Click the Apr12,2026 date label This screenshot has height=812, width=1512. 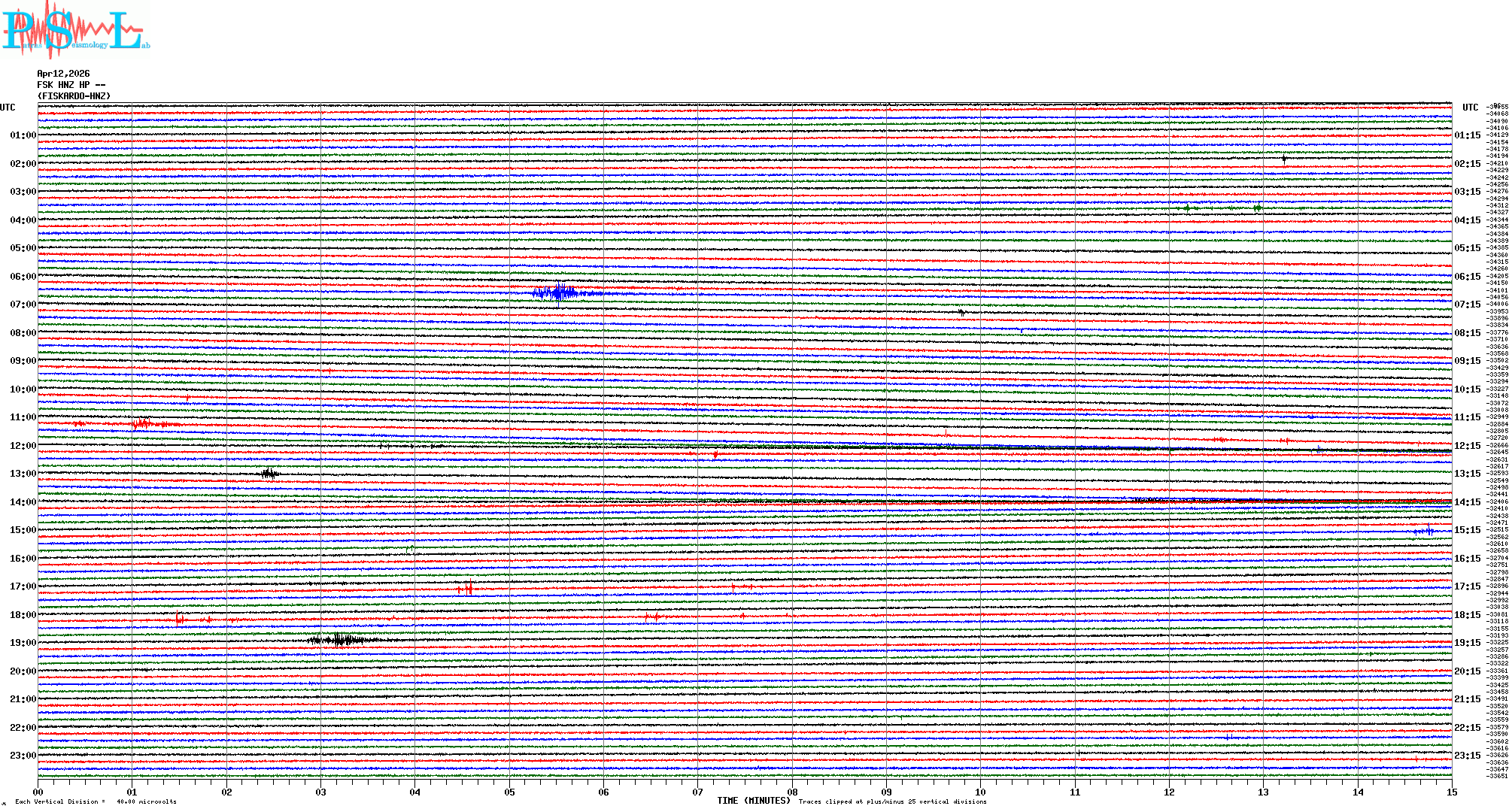coord(63,74)
